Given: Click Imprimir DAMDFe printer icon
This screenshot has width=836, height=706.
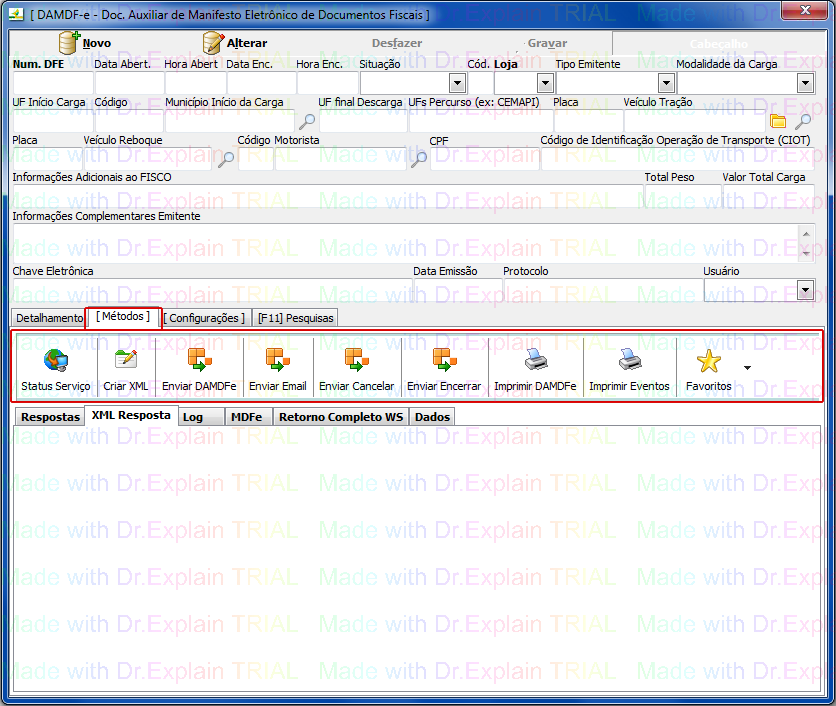Looking at the screenshot, I should (x=536, y=359).
